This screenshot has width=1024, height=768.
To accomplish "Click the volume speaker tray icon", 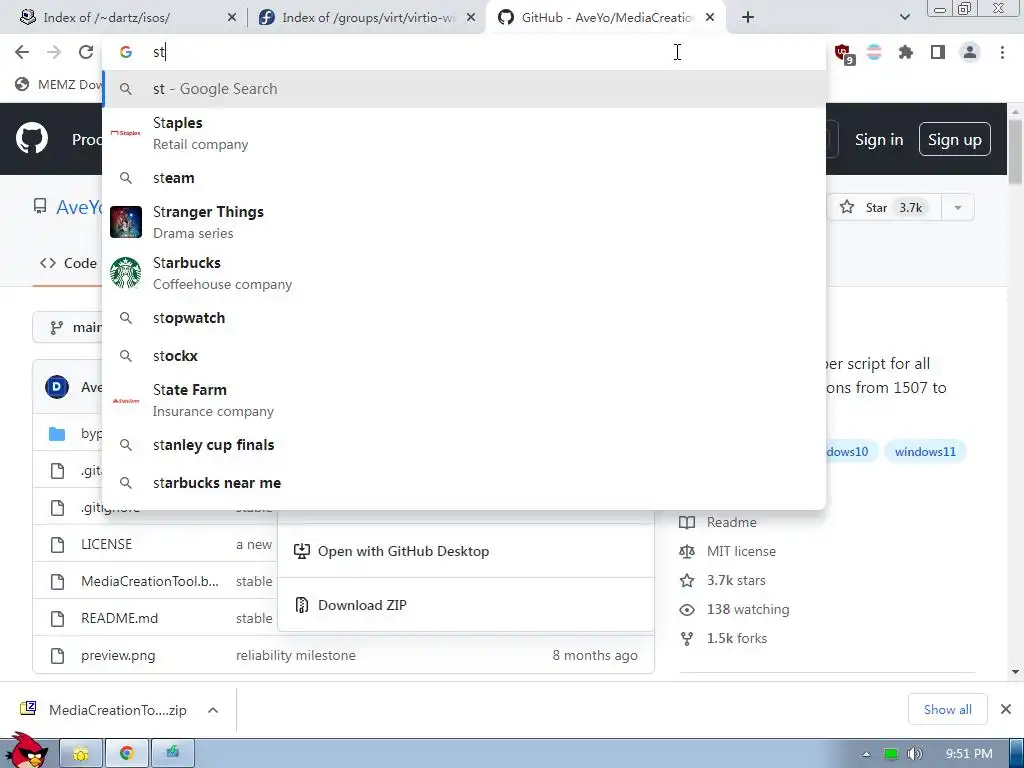I will point(915,754).
